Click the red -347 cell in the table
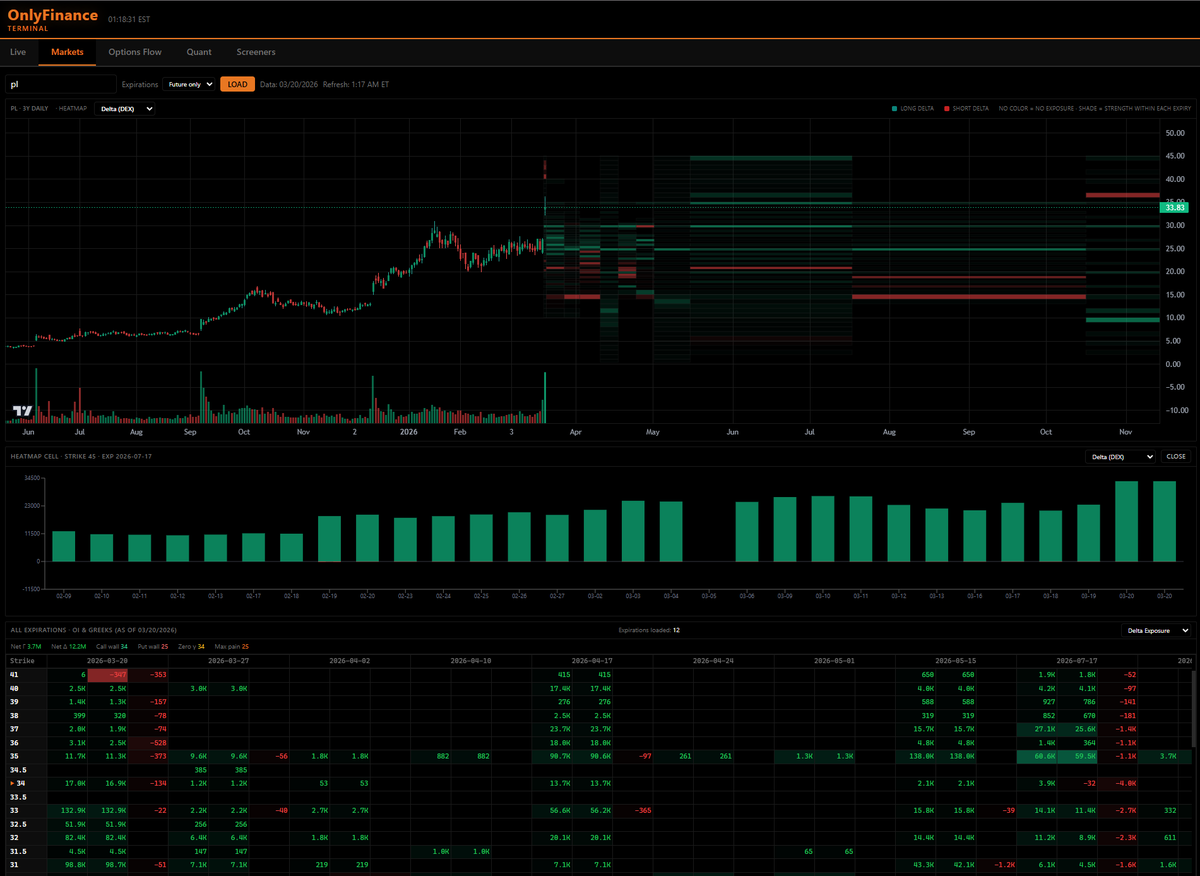This screenshot has width=1200, height=876. pyautogui.click(x=108, y=675)
